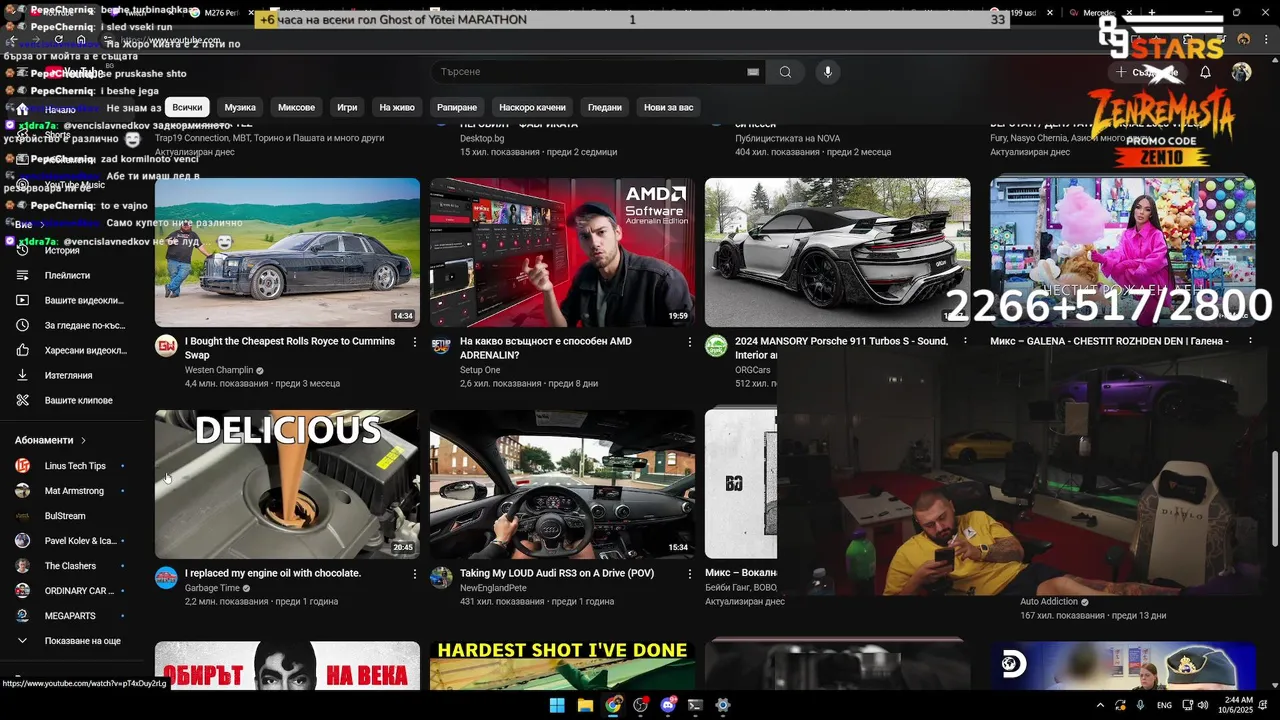Open Terminal from the taskbar
Viewport: 1280px width, 720px height.
[x=695, y=705]
